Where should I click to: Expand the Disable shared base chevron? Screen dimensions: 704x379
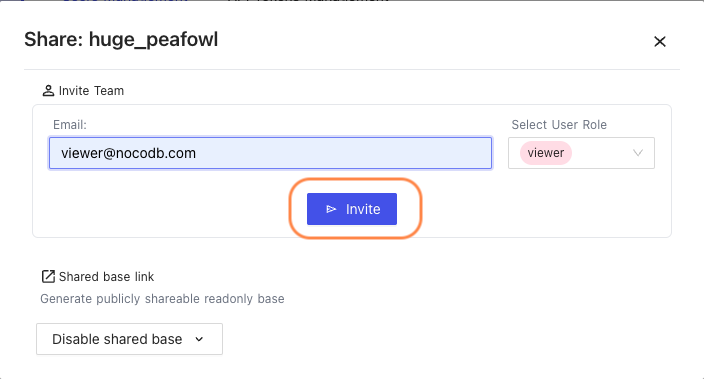(x=199, y=339)
